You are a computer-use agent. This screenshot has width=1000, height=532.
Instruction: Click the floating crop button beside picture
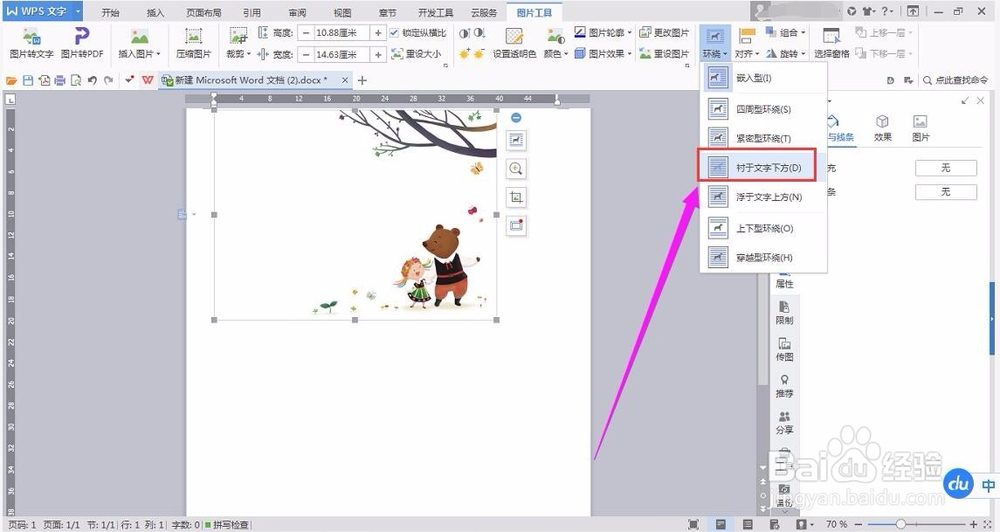click(x=516, y=197)
